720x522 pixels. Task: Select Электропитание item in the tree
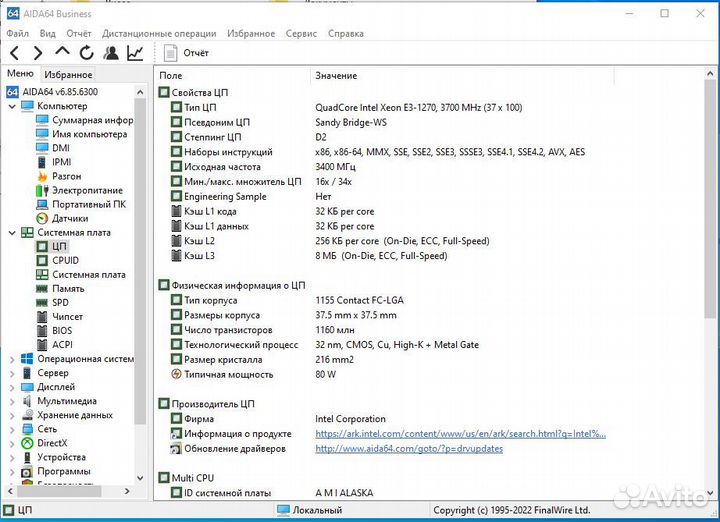tap(87, 190)
